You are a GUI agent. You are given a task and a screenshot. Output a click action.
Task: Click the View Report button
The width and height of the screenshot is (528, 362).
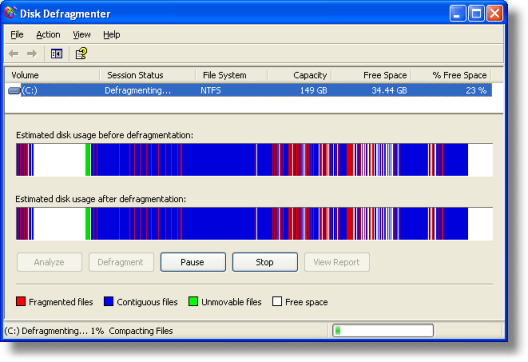(x=337, y=262)
